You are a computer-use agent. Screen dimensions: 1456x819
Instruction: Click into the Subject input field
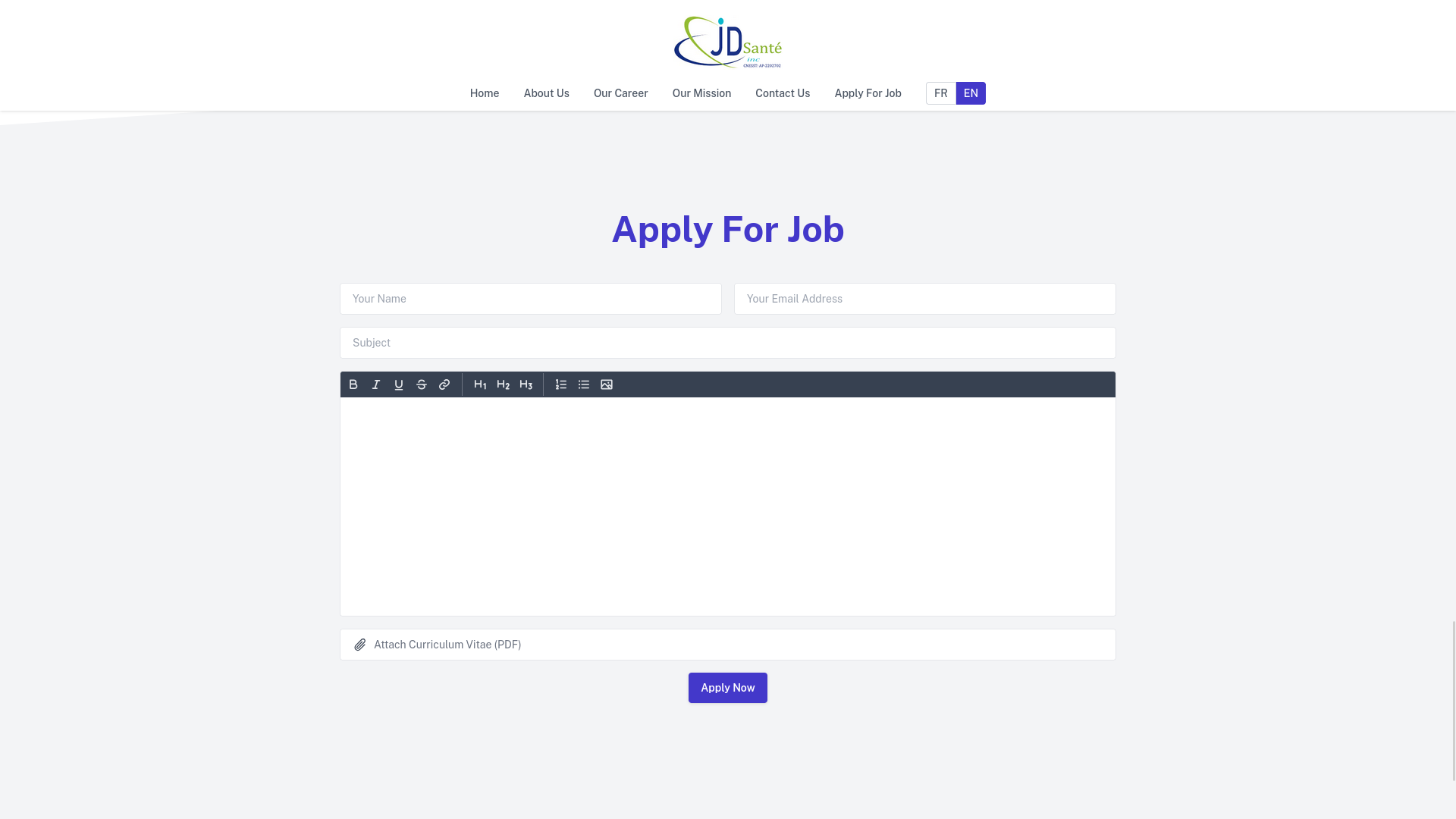(x=727, y=342)
